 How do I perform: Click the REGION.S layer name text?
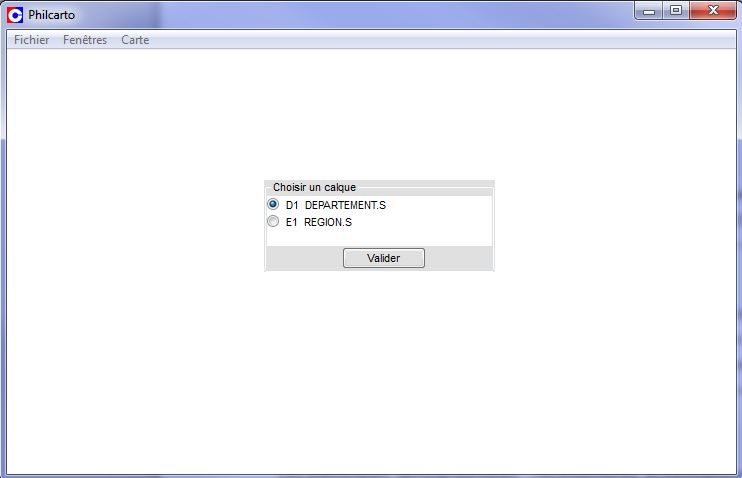click(x=328, y=222)
